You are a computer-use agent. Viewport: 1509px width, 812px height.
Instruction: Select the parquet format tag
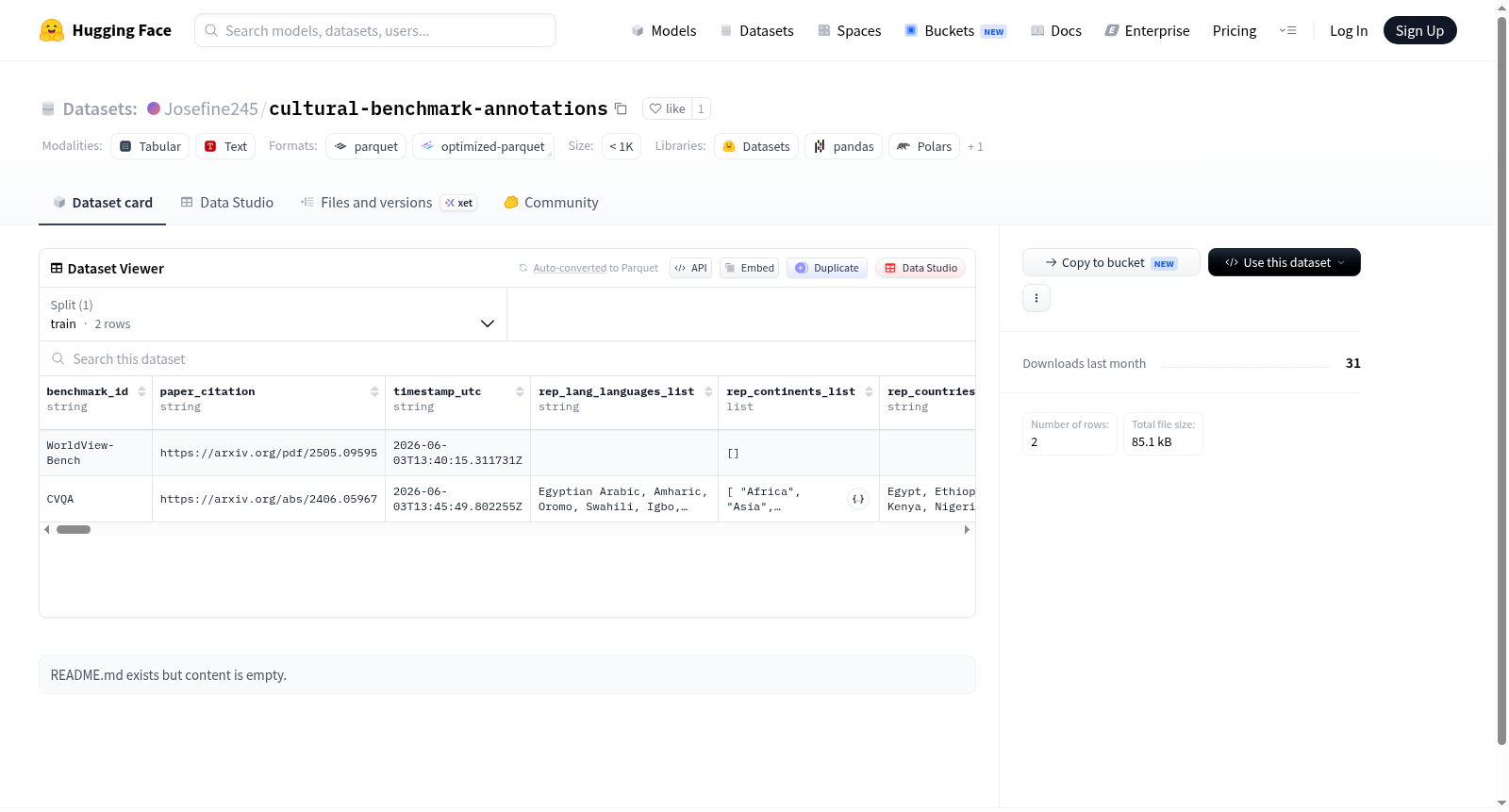click(366, 146)
